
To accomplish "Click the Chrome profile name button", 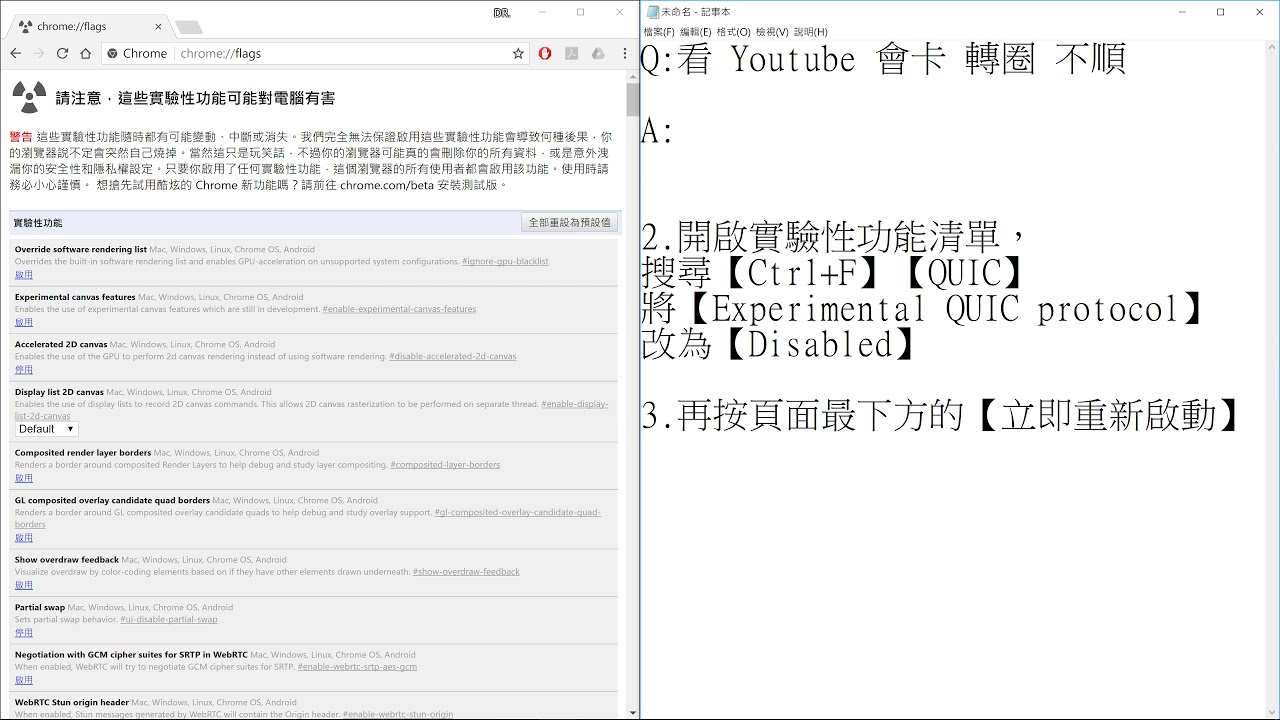I will [x=502, y=12].
